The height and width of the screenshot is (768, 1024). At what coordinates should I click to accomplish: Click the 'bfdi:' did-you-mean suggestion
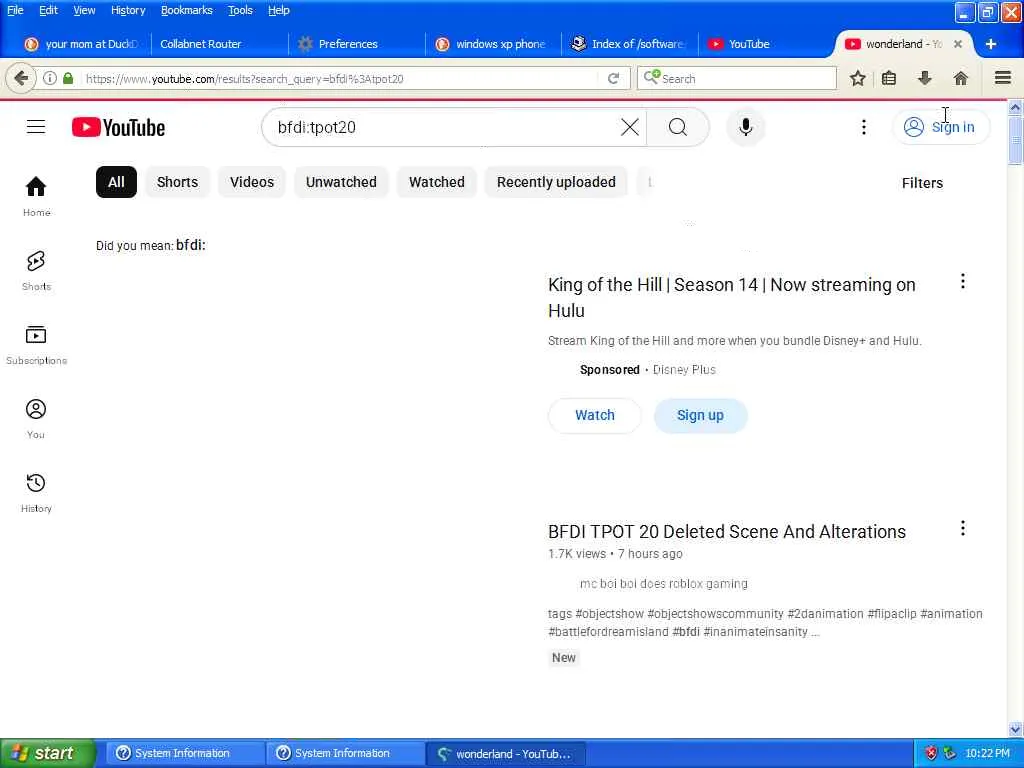[x=191, y=245]
